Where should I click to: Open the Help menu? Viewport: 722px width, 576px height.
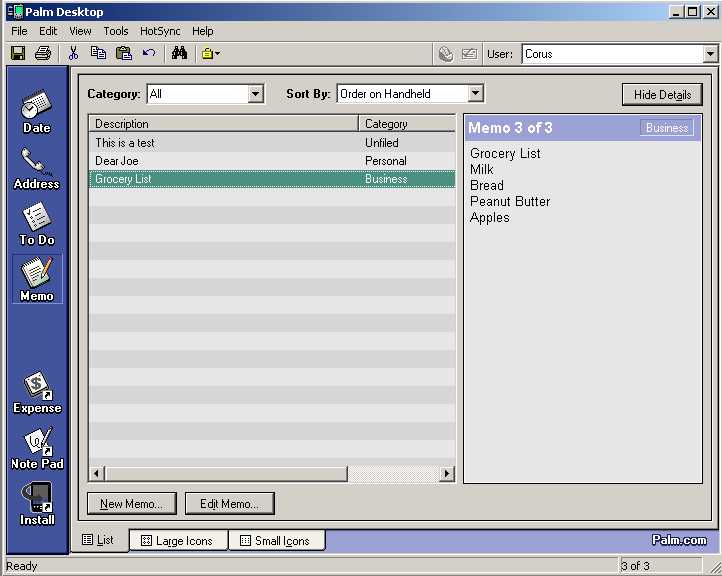(x=203, y=31)
